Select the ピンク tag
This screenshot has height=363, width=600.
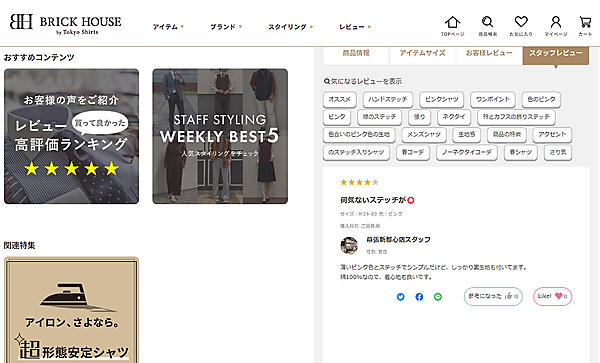pos(337,117)
